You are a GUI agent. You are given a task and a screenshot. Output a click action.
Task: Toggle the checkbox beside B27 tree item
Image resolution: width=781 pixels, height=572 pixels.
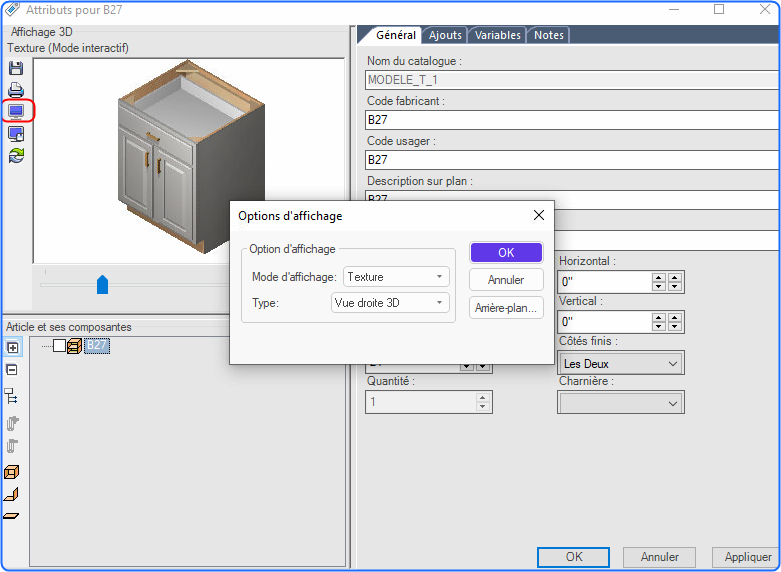pos(59,345)
